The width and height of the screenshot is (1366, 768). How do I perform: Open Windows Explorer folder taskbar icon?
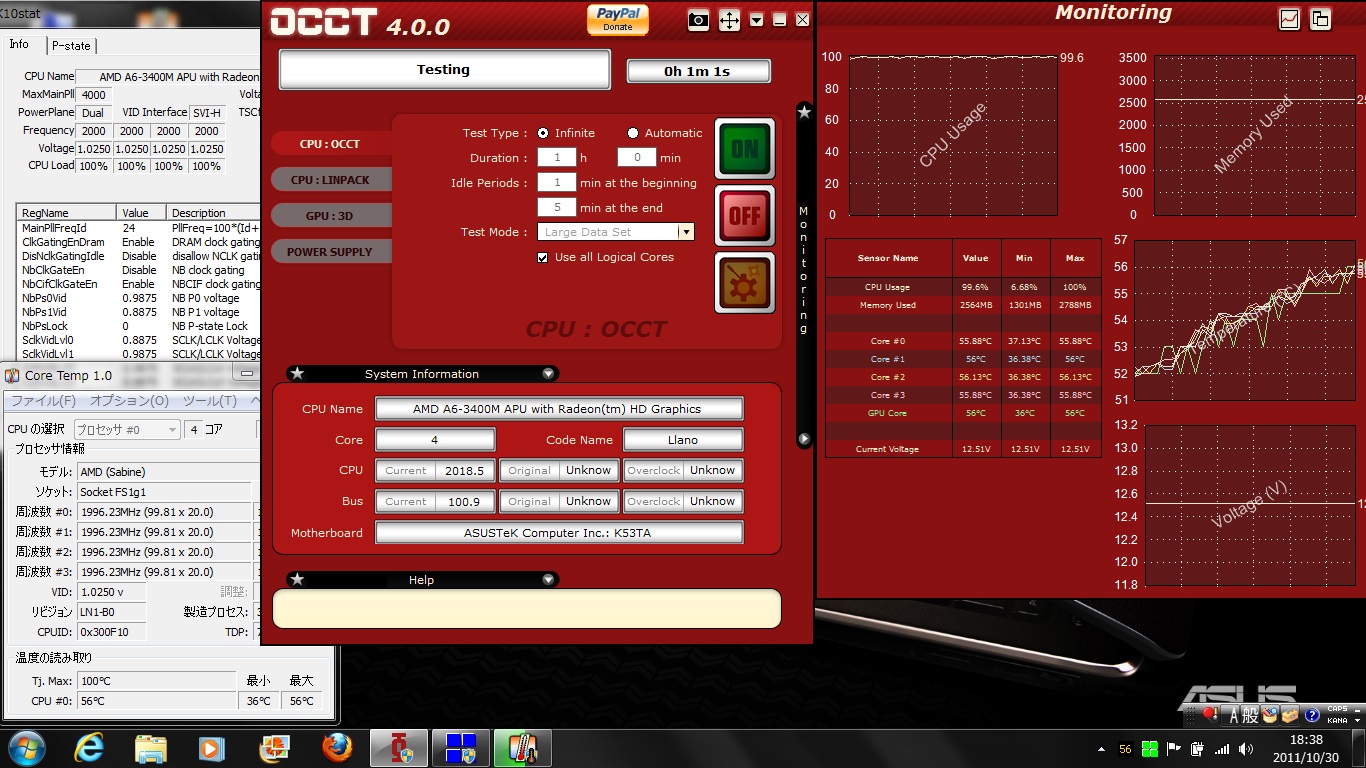point(151,748)
